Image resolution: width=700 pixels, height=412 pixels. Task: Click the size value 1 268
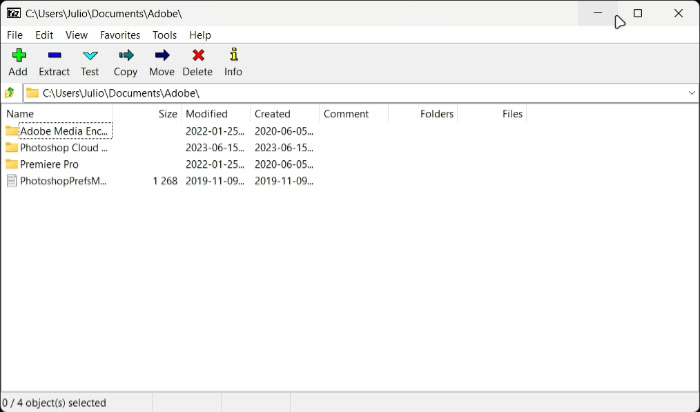click(165, 181)
